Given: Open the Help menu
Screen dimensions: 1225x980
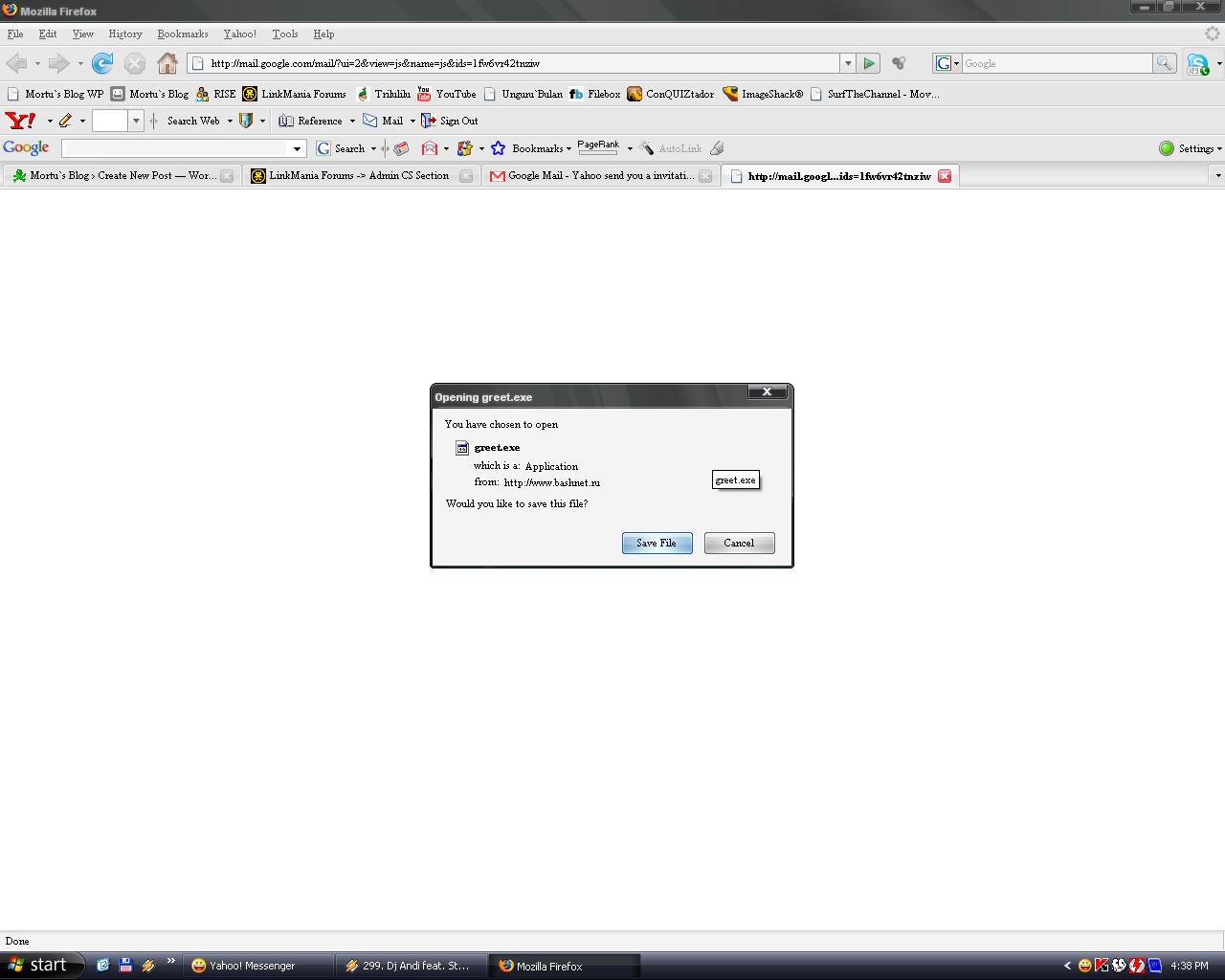Looking at the screenshot, I should pos(323,33).
